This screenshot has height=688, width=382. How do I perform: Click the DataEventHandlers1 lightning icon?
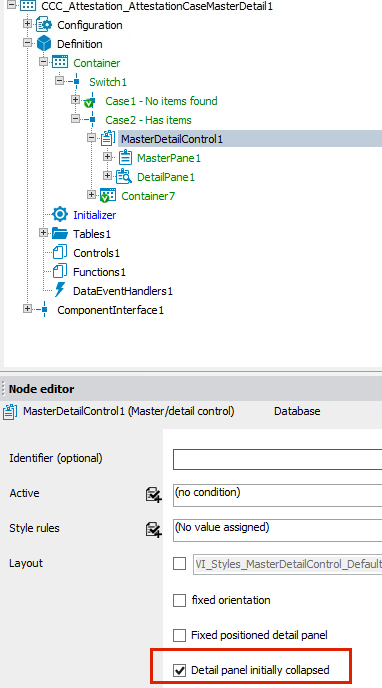[x=60, y=290]
